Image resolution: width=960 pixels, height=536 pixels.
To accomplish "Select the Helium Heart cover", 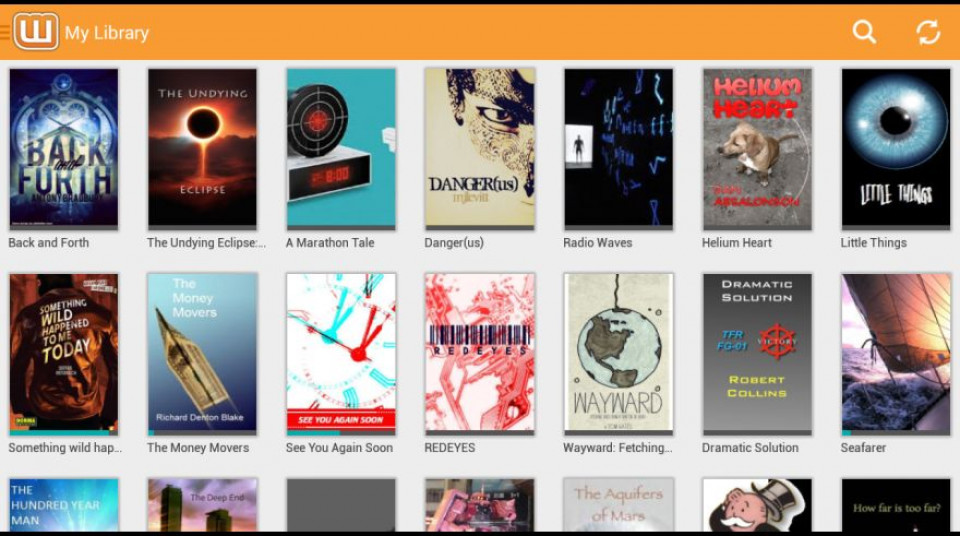I will [757, 148].
